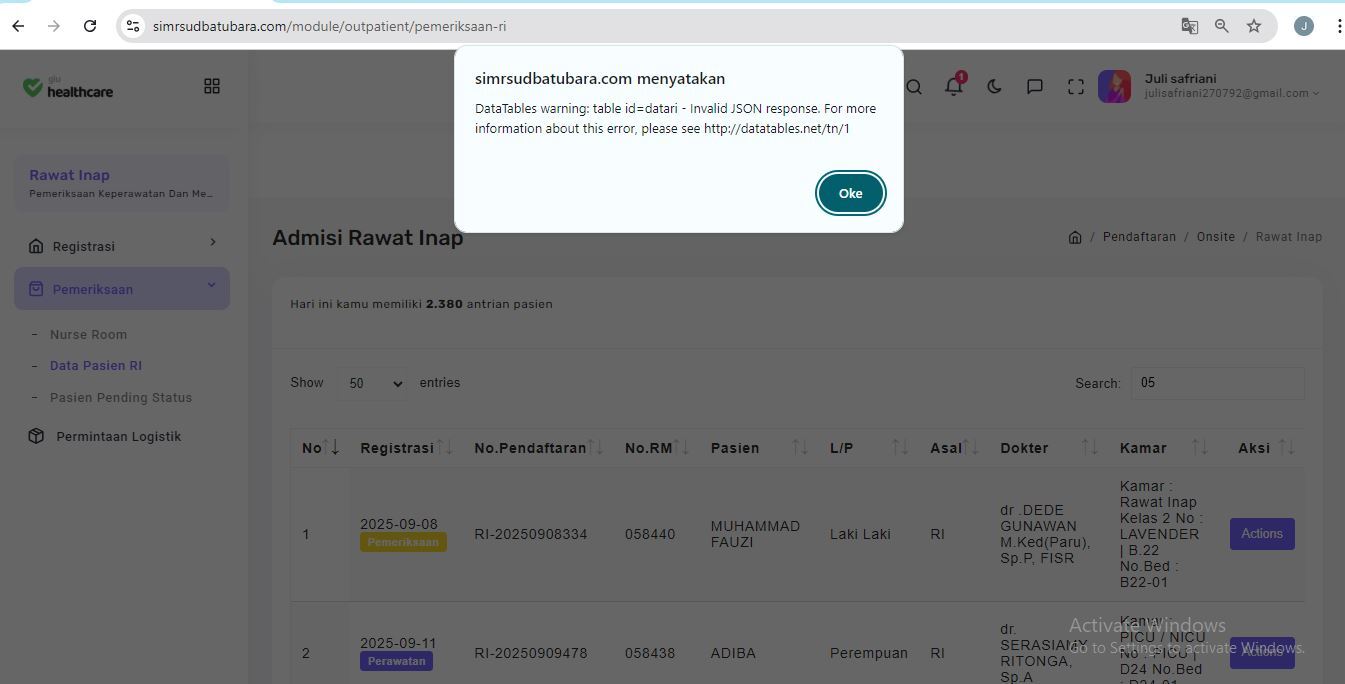
Task: Open notifications bell icon
Action: 954,86
